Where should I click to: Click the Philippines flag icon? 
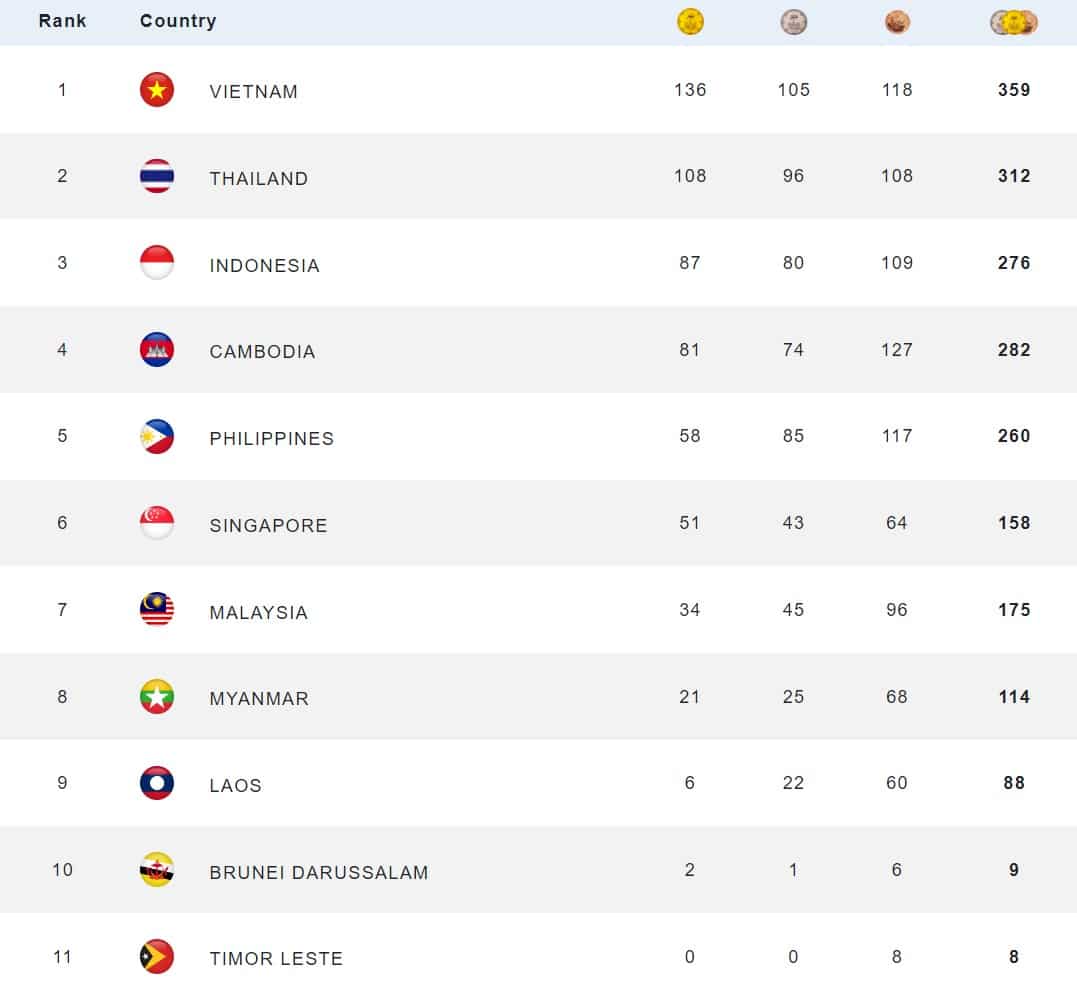pos(157,436)
